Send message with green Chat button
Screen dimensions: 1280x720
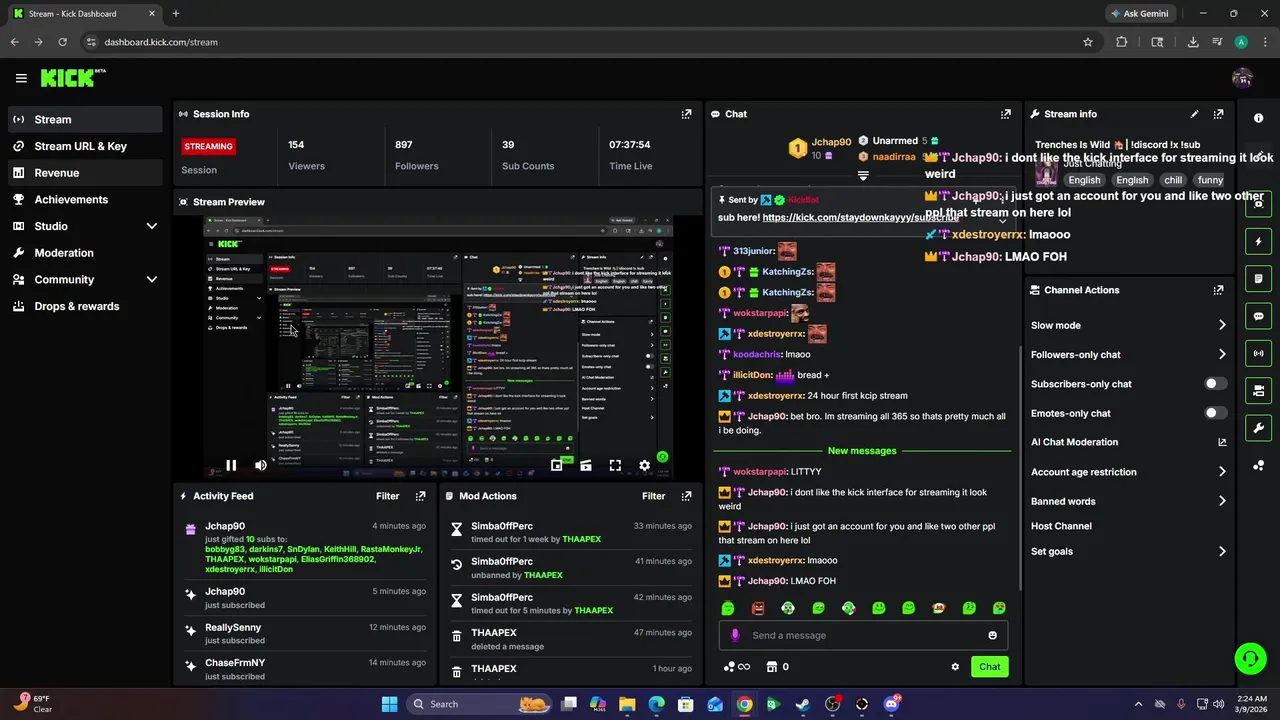pos(989,667)
